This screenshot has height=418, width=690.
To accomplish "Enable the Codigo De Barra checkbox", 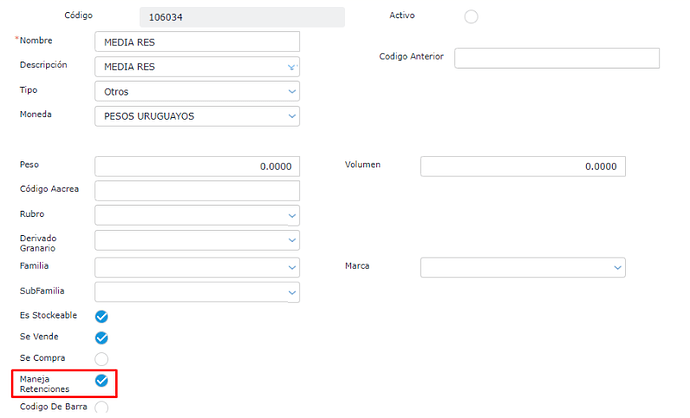I will point(101,408).
